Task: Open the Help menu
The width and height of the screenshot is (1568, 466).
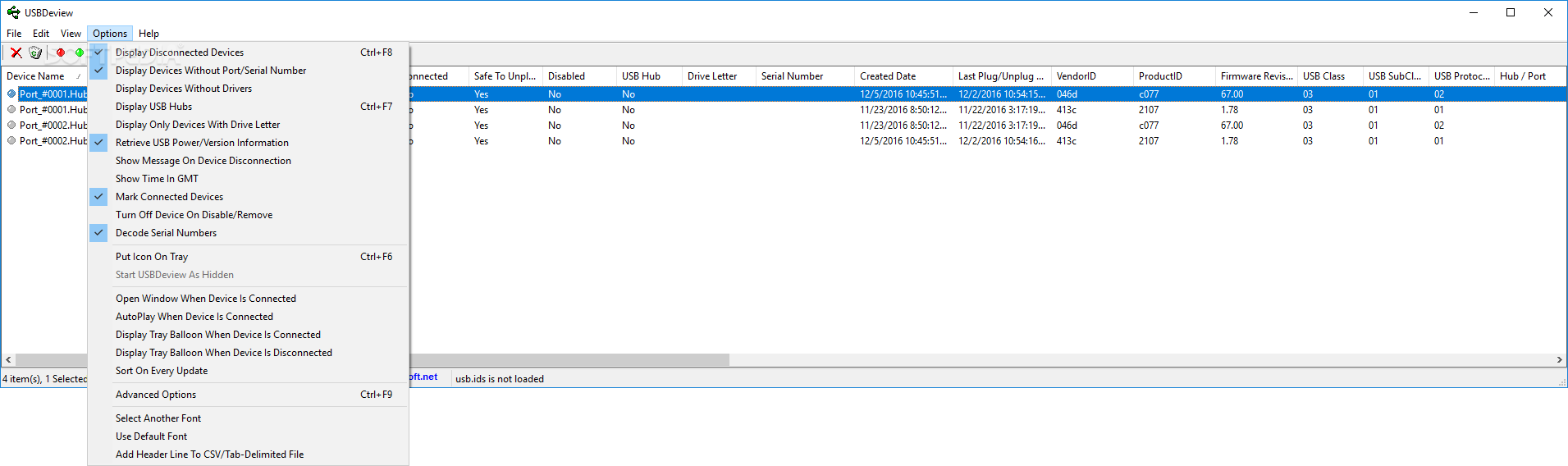Action: point(149,34)
